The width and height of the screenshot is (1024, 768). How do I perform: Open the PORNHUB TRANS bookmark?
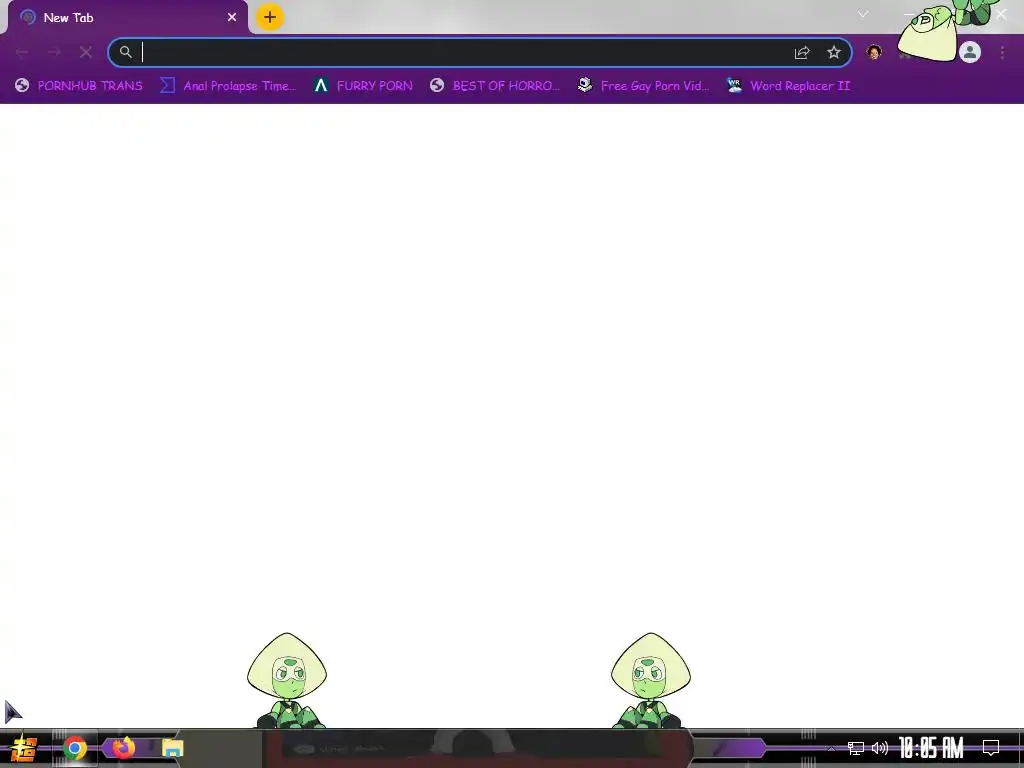(x=78, y=86)
